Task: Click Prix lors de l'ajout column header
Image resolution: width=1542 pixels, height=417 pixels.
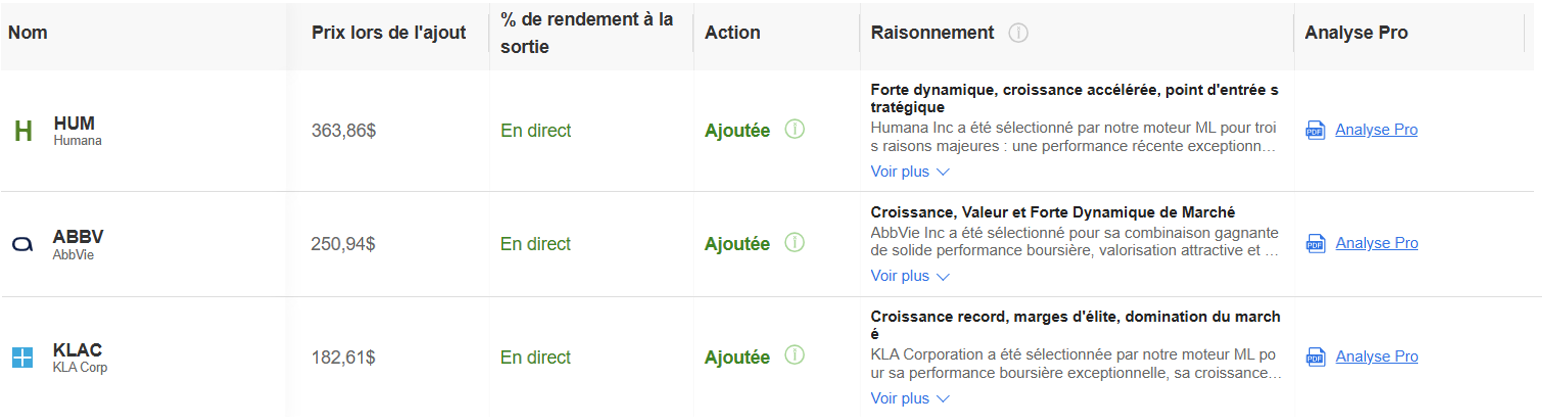Action: coord(389,33)
